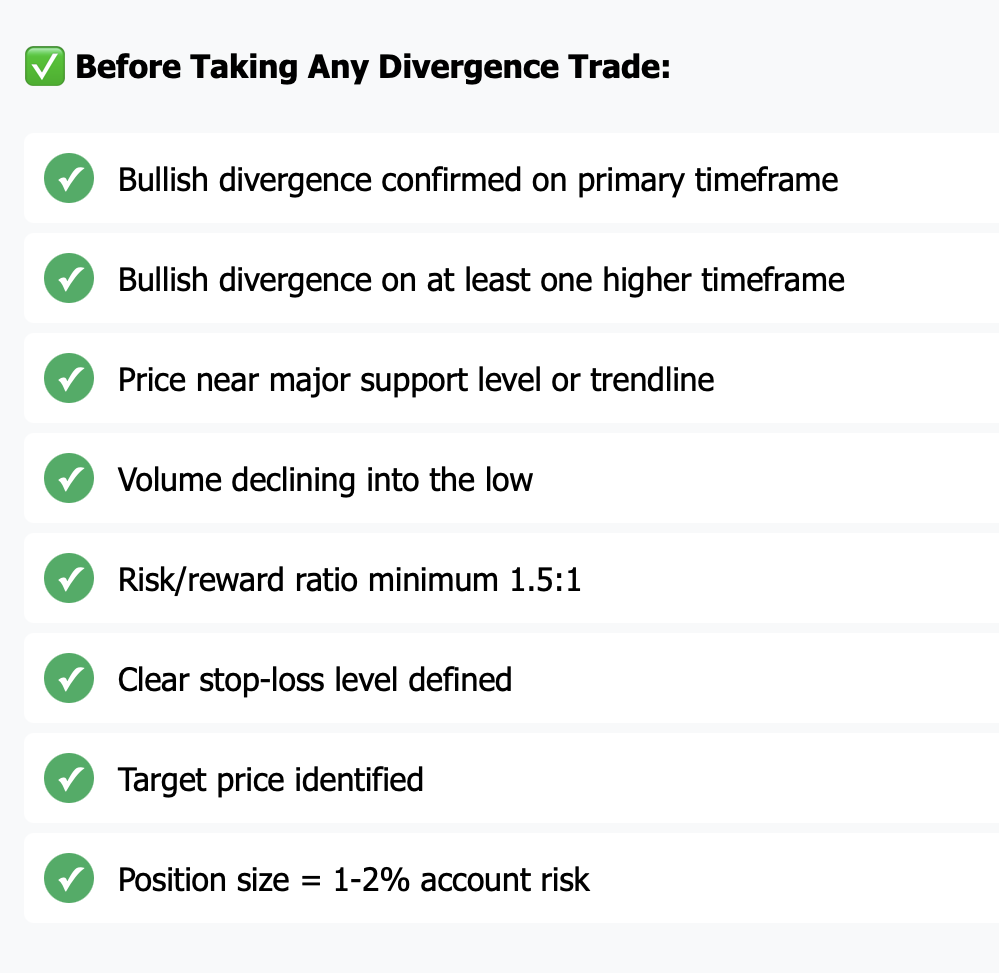
Task: Select the 'Before Taking Any Divergence Trade' heading
Action: tap(373, 67)
